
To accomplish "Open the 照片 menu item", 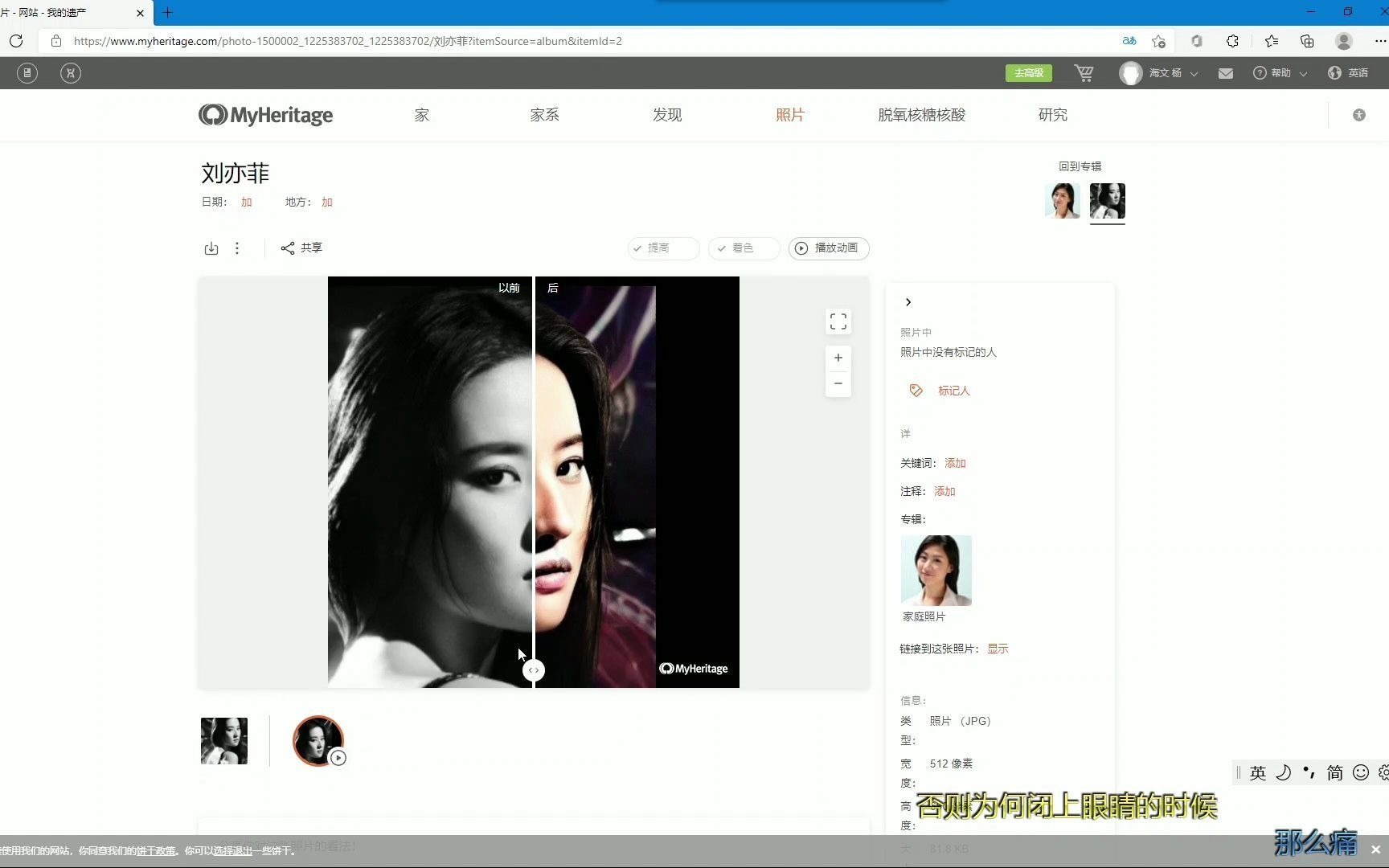I will [x=790, y=115].
